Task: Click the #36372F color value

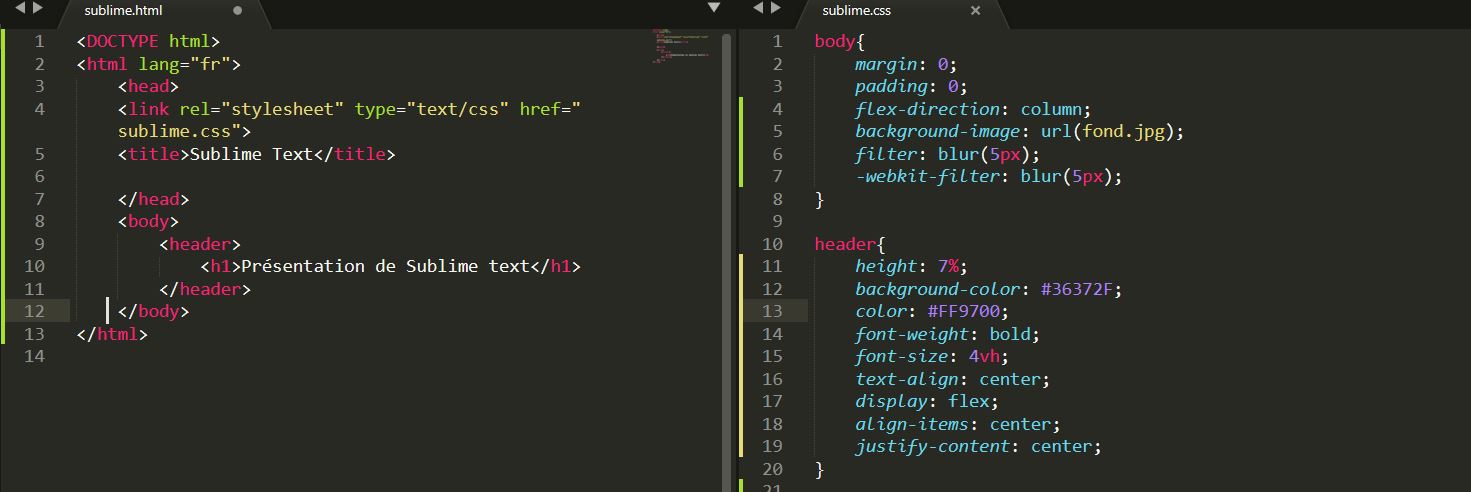Action: (1076, 289)
